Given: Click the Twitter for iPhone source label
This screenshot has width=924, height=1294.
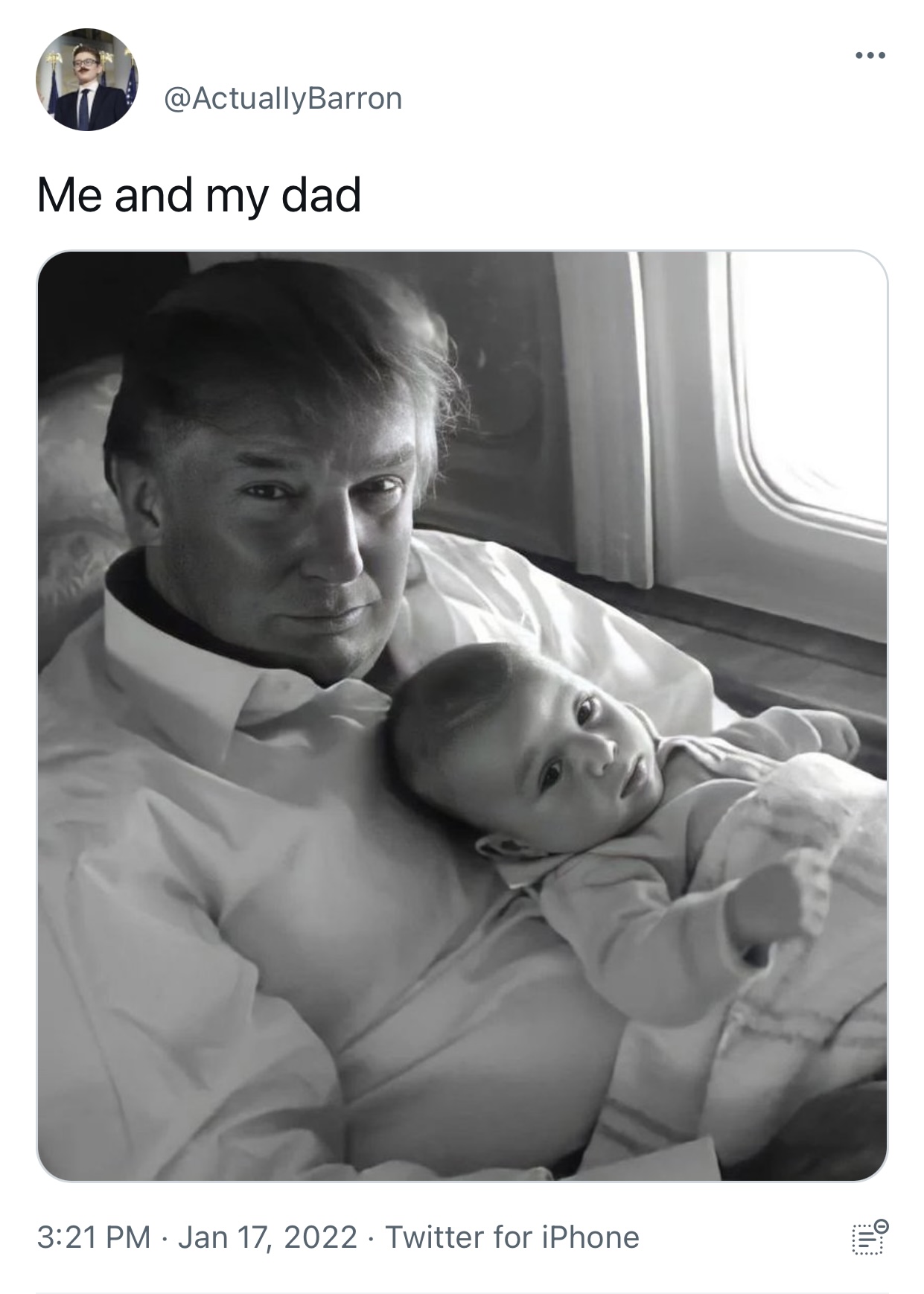Looking at the screenshot, I should [512, 1237].
